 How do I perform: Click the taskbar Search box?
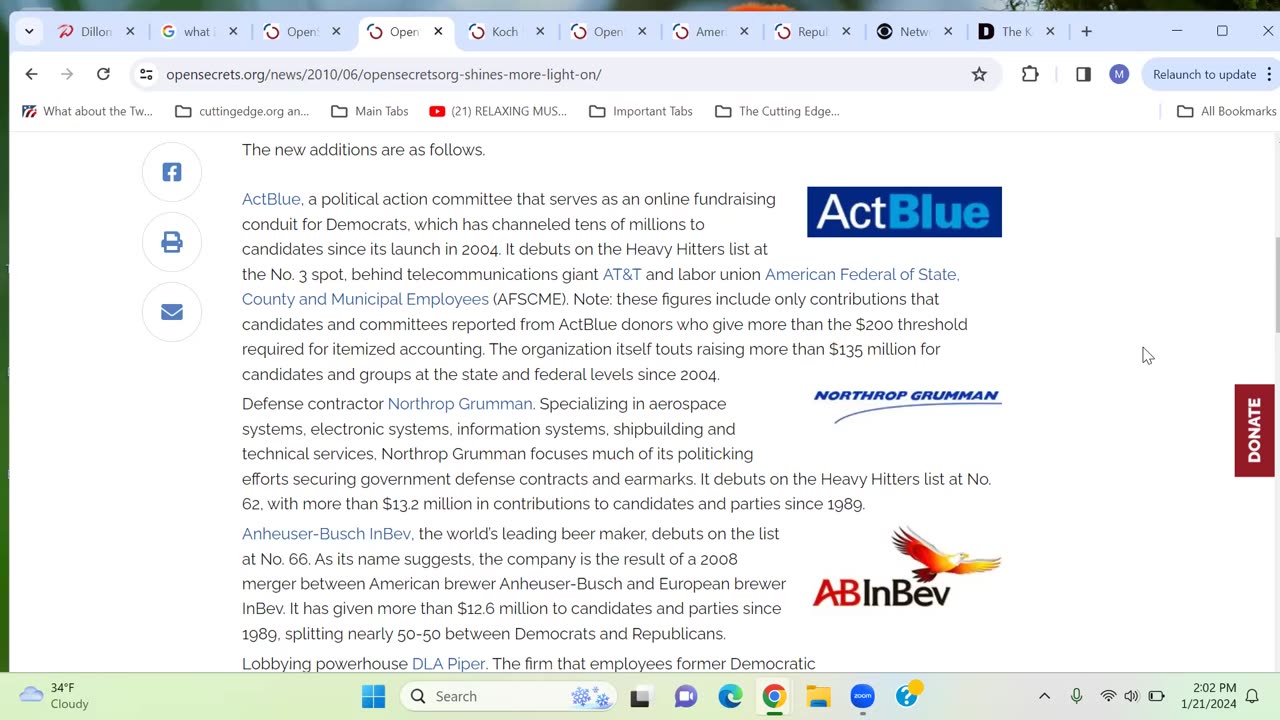pos(507,696)
